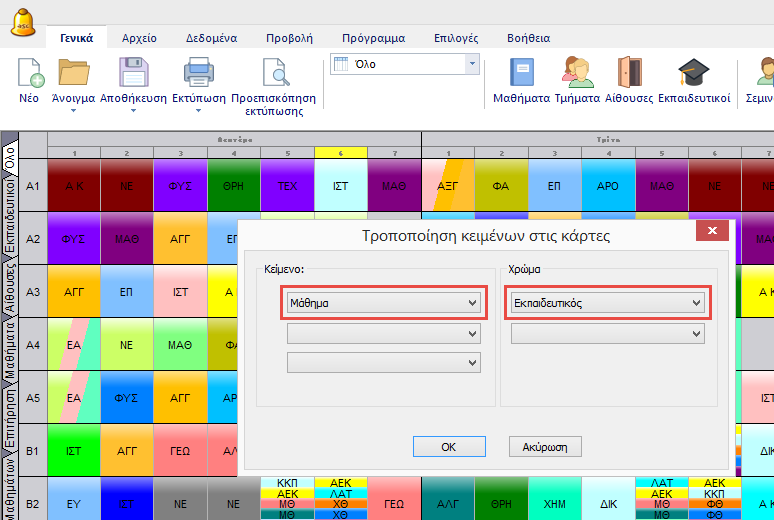This screenshot has width=774, height=520.
Task: Open the Μαθήματα book icon
Action: click(x=521, y=74)
